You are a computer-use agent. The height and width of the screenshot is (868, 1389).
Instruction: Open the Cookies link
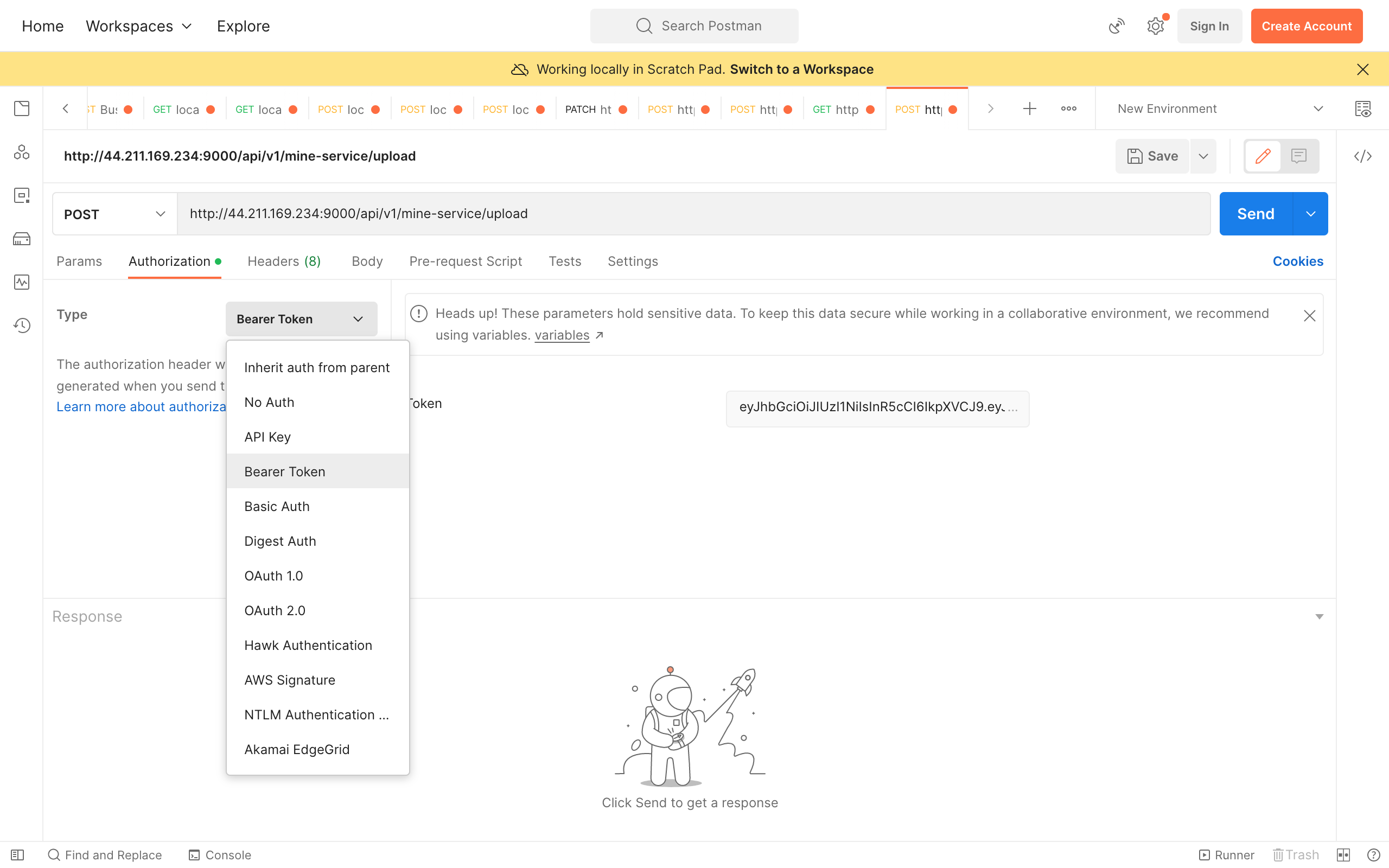point(1298,261)
